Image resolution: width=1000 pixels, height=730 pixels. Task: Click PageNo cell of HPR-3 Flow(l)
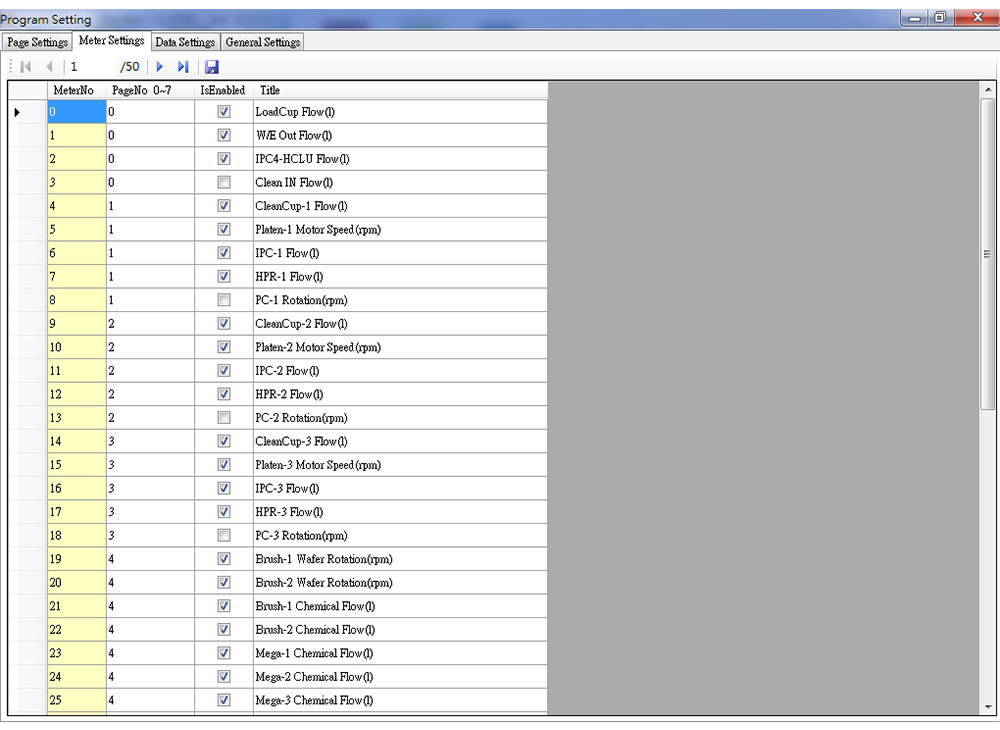point(150,512)
